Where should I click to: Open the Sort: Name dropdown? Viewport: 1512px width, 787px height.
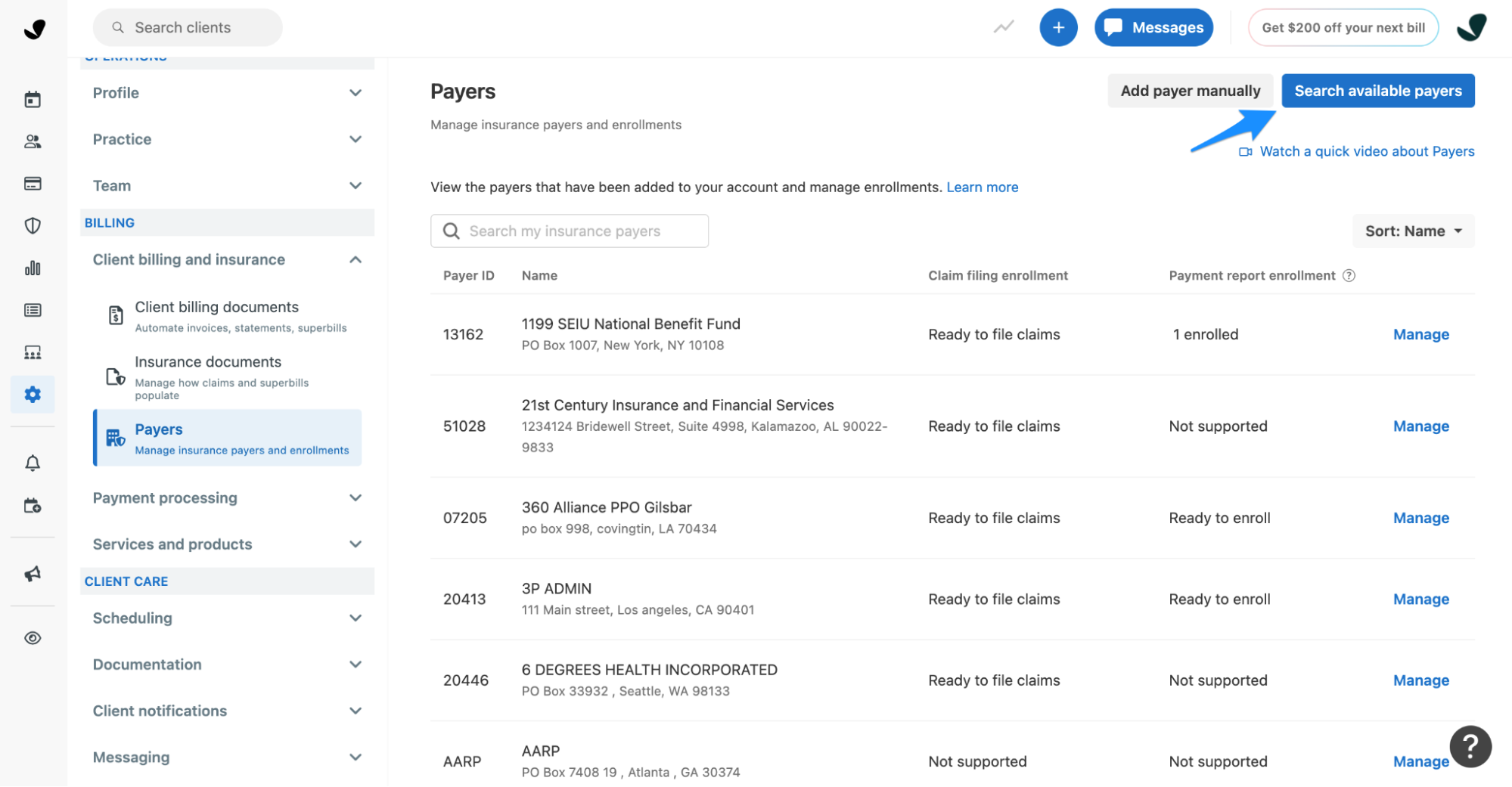coord(1413,231)
